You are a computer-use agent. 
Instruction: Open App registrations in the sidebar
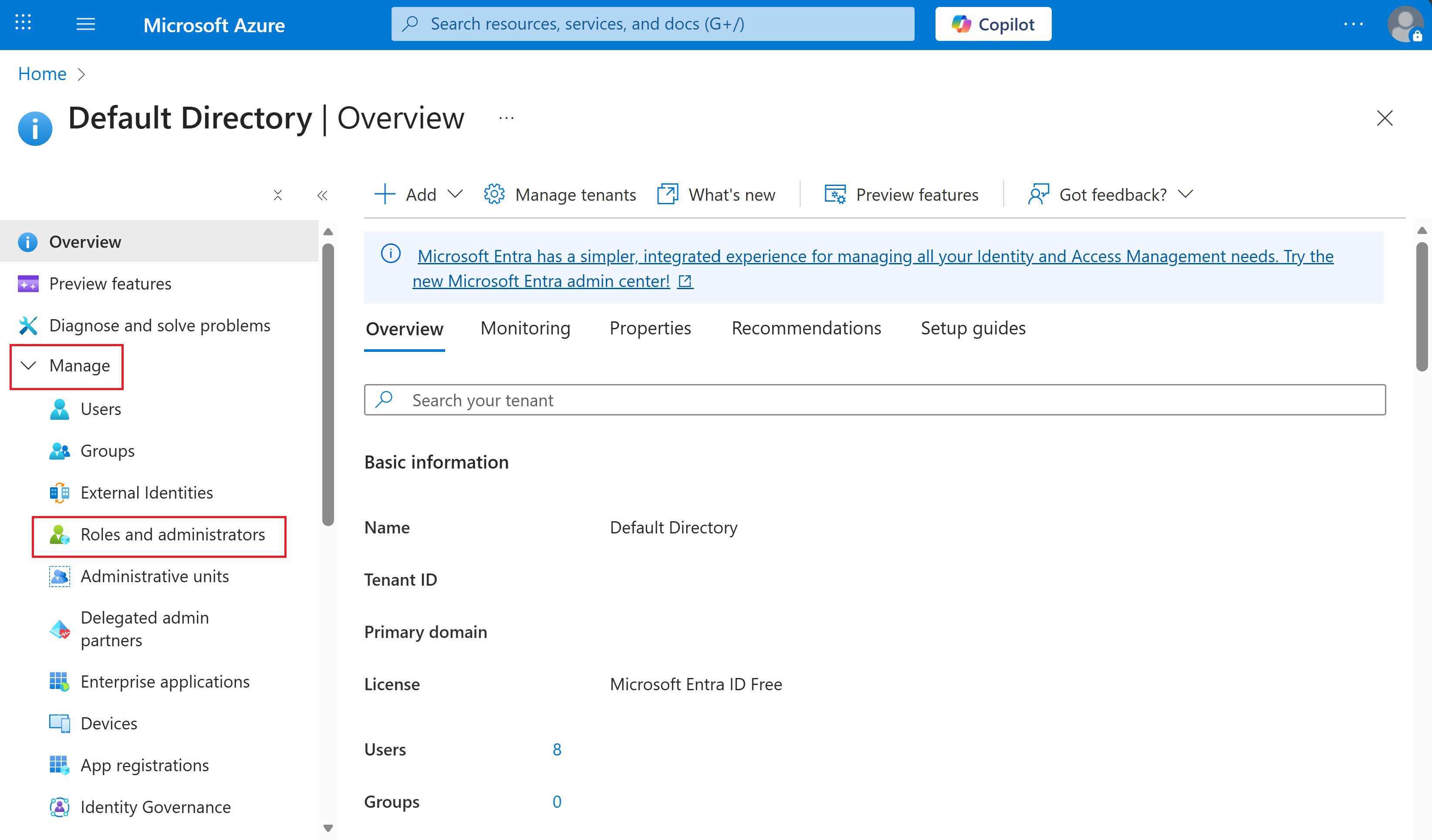pyautogui.click(x=144, y=765)
